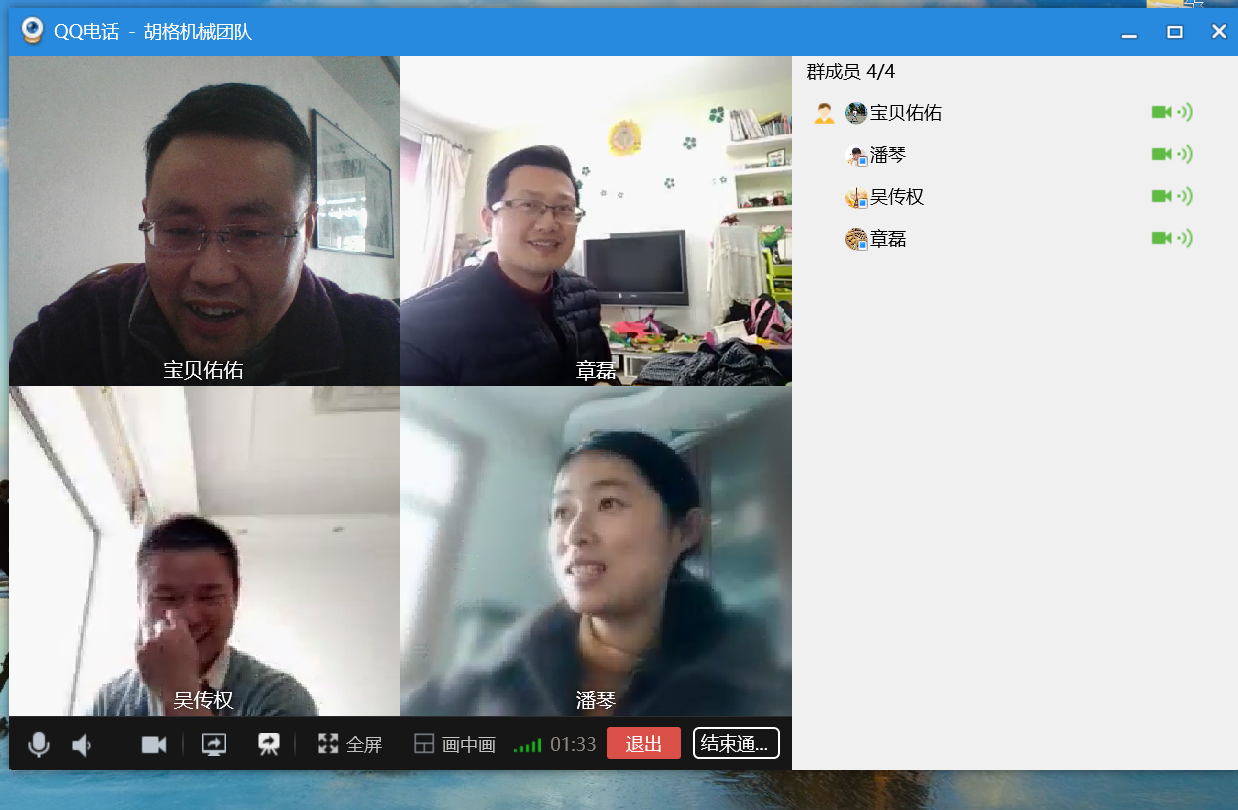1238x810 pixels.
Task: Mute the microphone in the call toolbar
Action: coord(39,744)
